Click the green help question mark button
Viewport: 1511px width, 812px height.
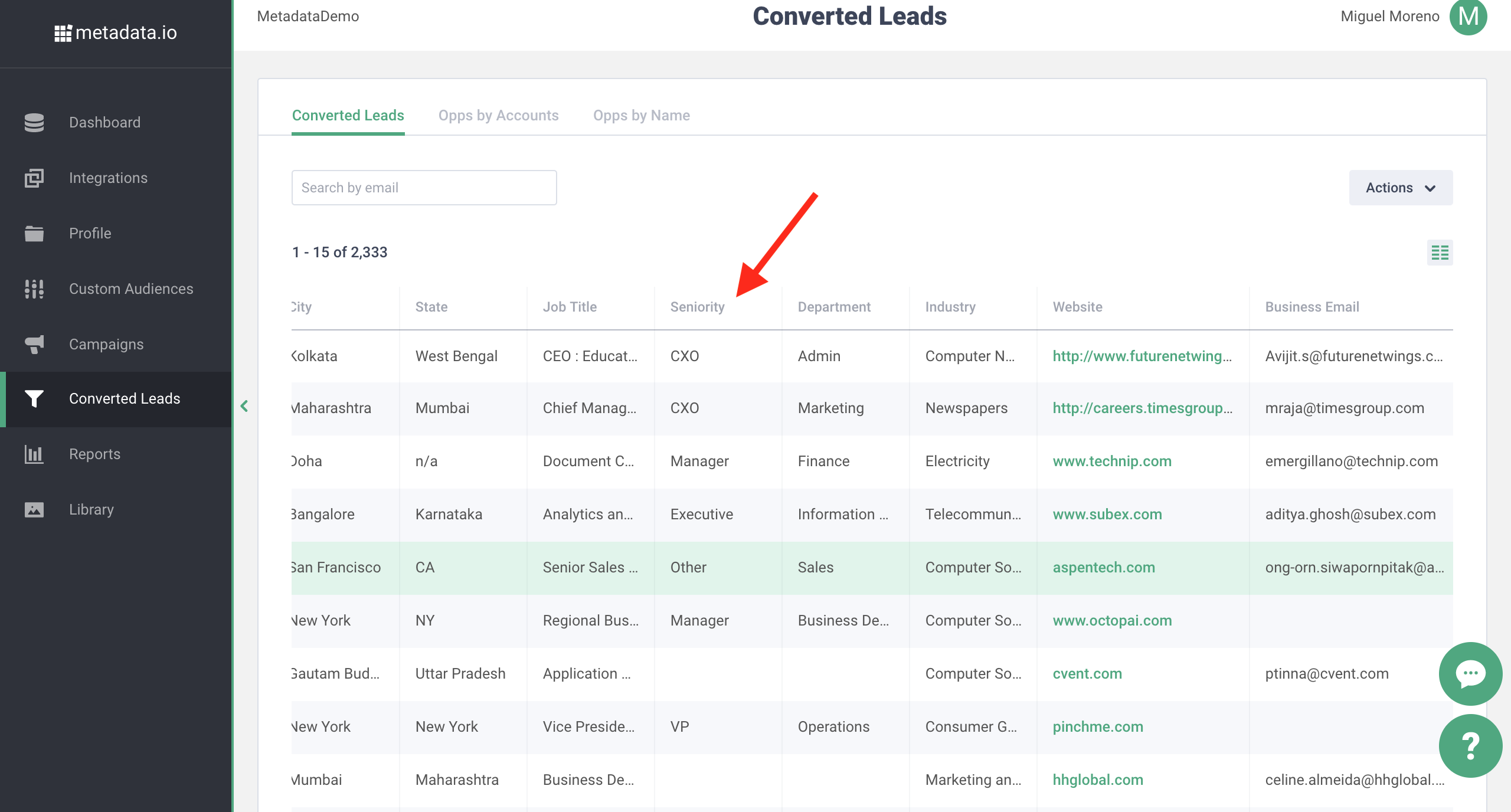tap(1470, 745)
